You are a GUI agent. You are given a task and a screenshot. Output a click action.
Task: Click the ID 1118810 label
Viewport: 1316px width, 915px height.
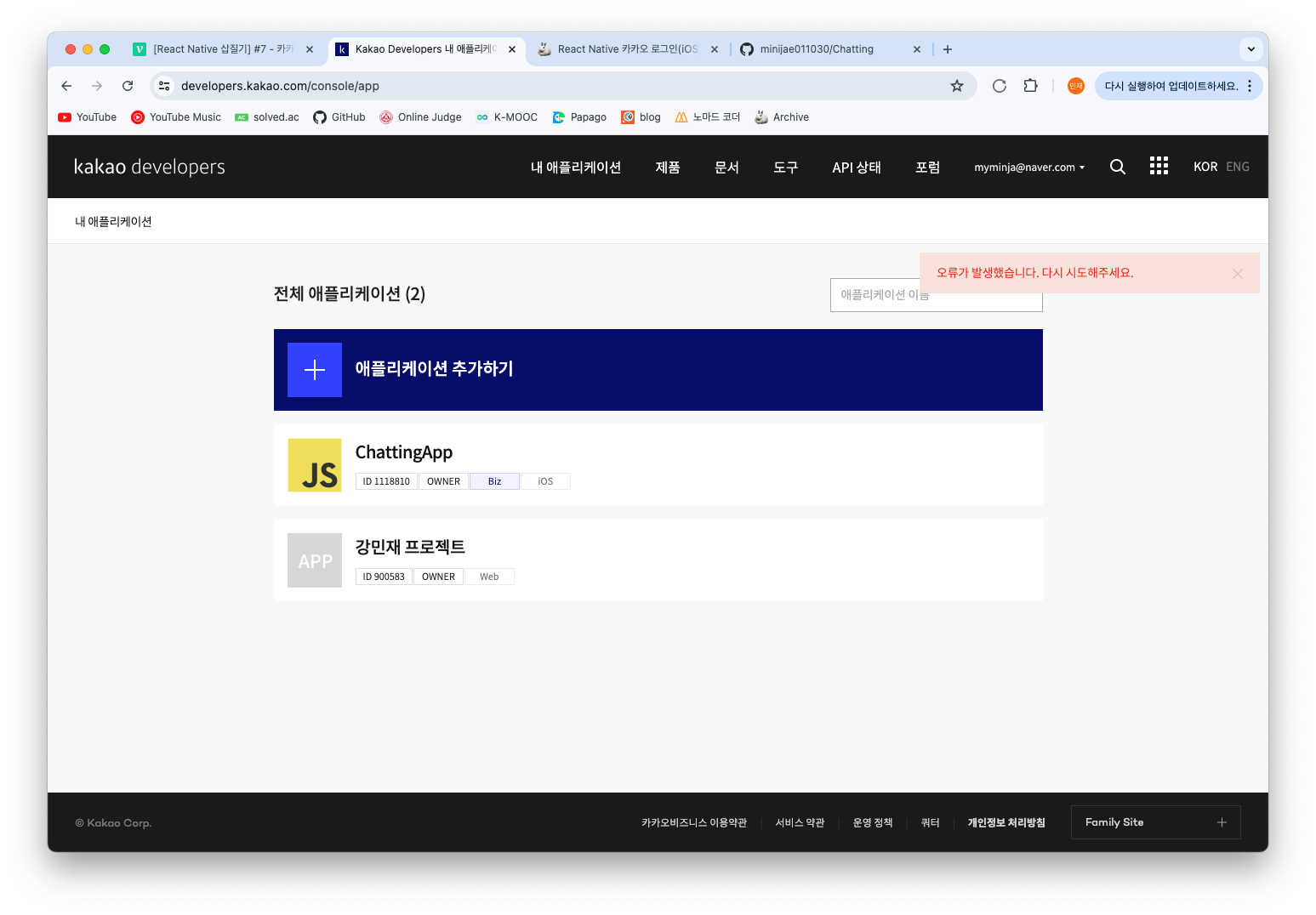pos(386,481)
